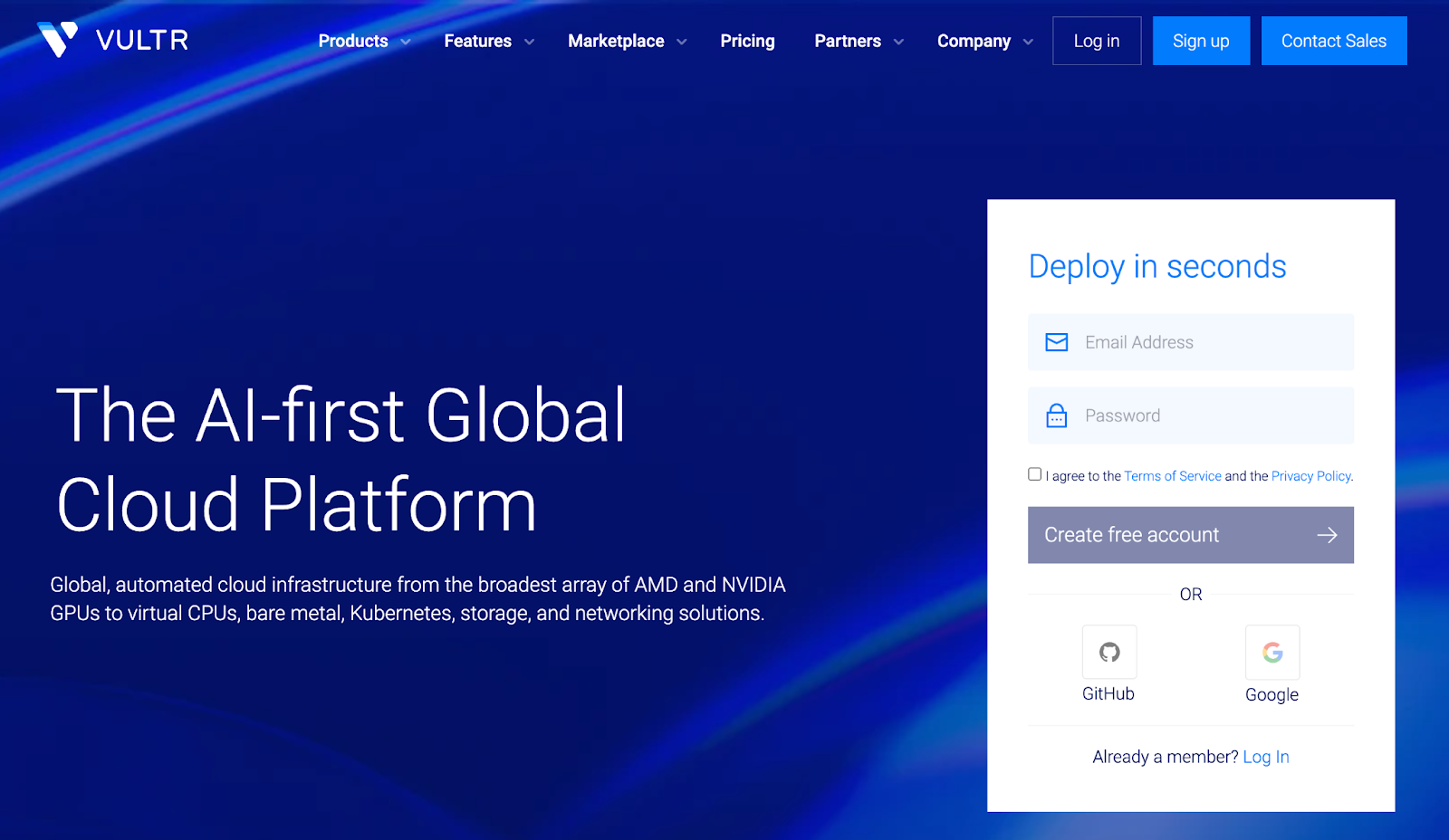This screenshot has width=1449, height=840.
Task: Click the padlock icon in the password field
Action: [x=1056, y=415]
